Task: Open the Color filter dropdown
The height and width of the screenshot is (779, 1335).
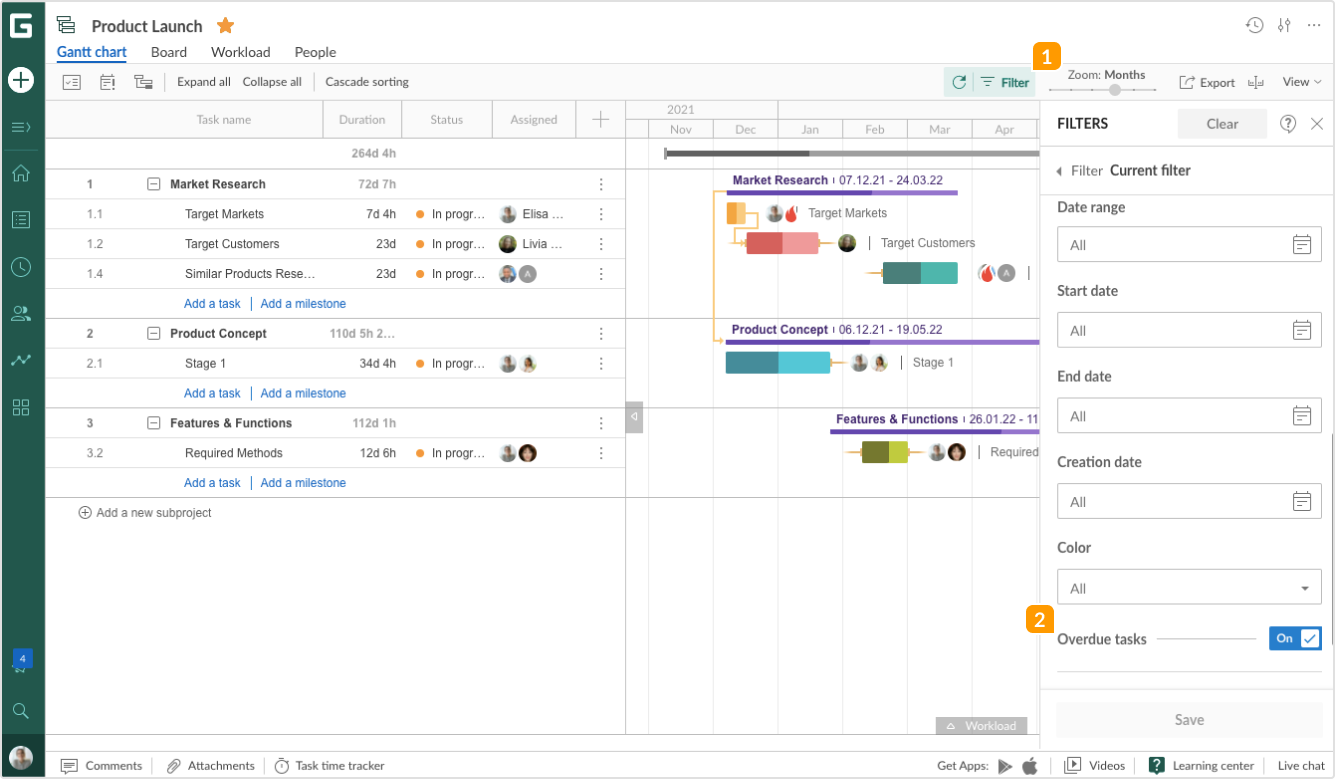Action: pyautogui.click(x=1189, y=586)
